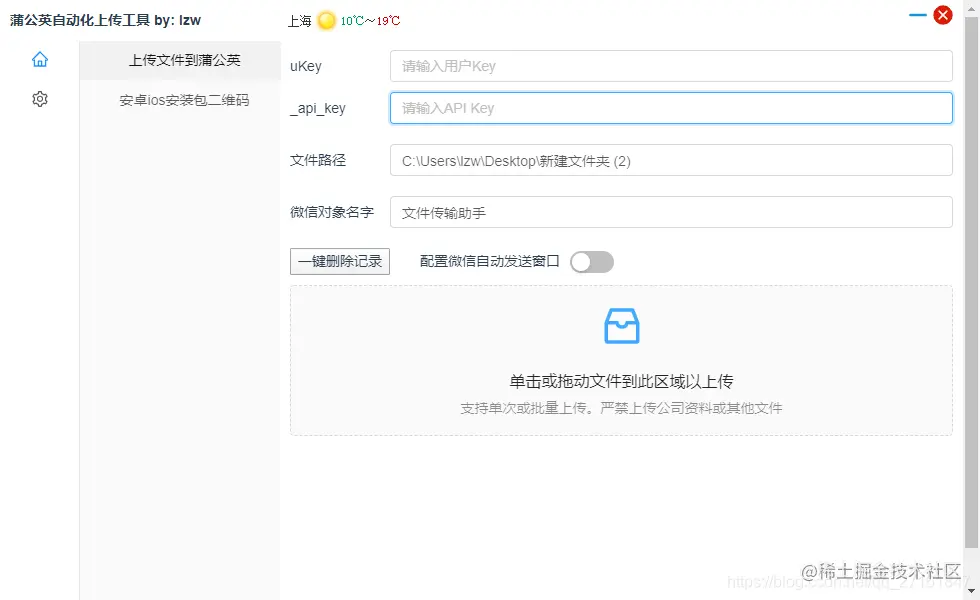980x600 pixels.
Task: Switch to the 安卓ios安装包二维码 section
Action: (178, 100)
